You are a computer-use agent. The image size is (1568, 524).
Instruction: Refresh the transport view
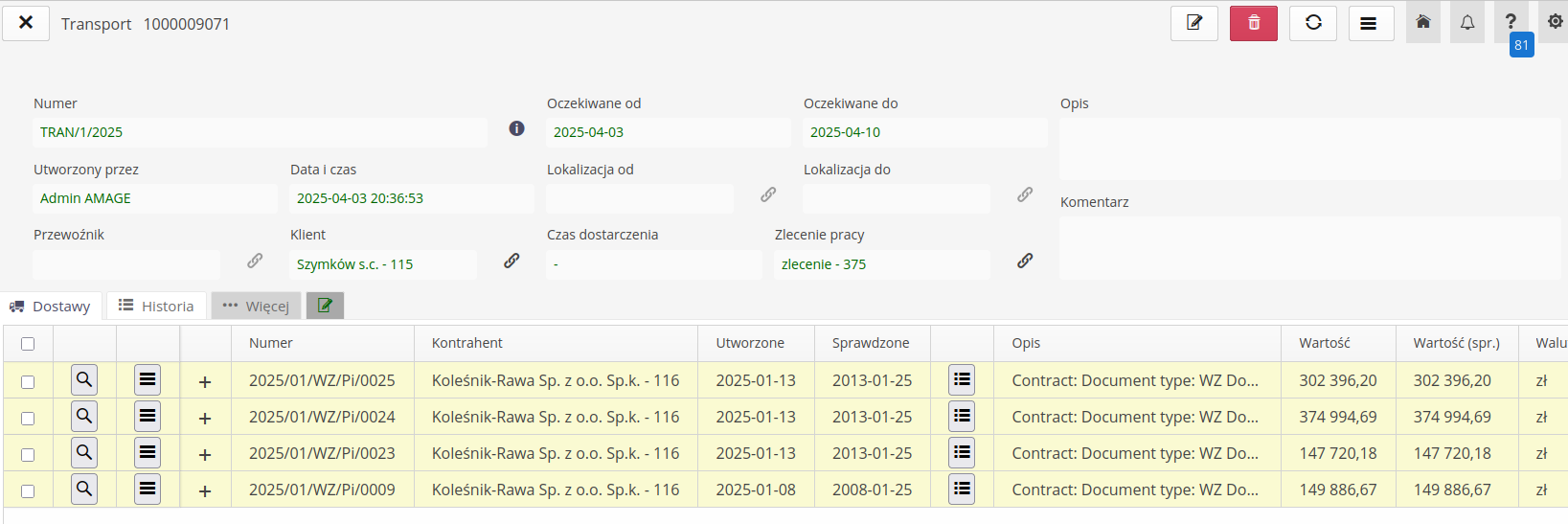[1312, 23]
